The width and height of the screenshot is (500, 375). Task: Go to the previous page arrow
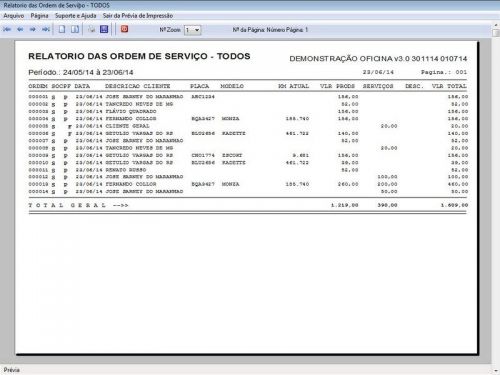click(20, 29)
